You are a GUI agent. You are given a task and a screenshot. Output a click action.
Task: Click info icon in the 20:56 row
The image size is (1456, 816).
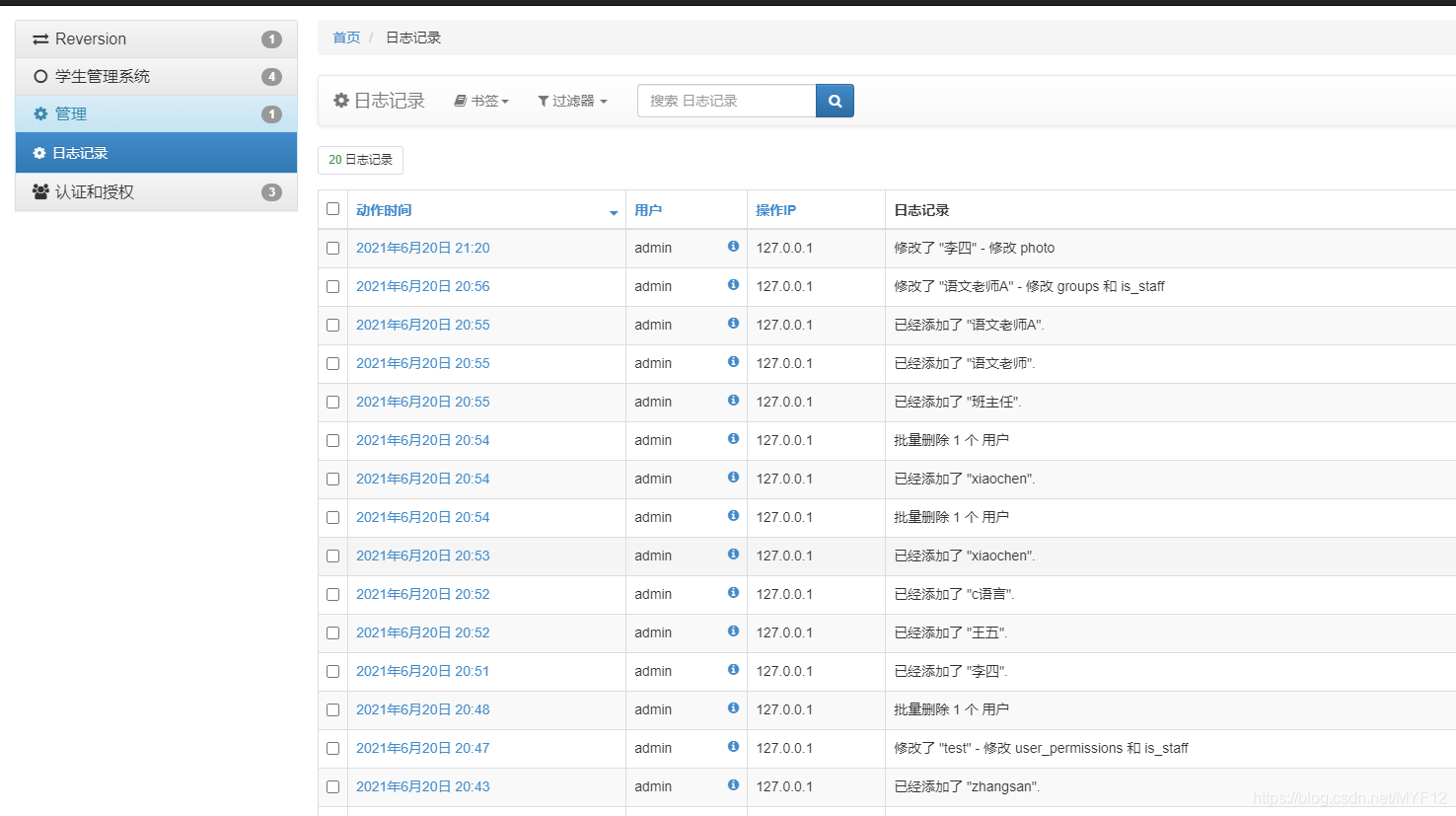(733, 285)
